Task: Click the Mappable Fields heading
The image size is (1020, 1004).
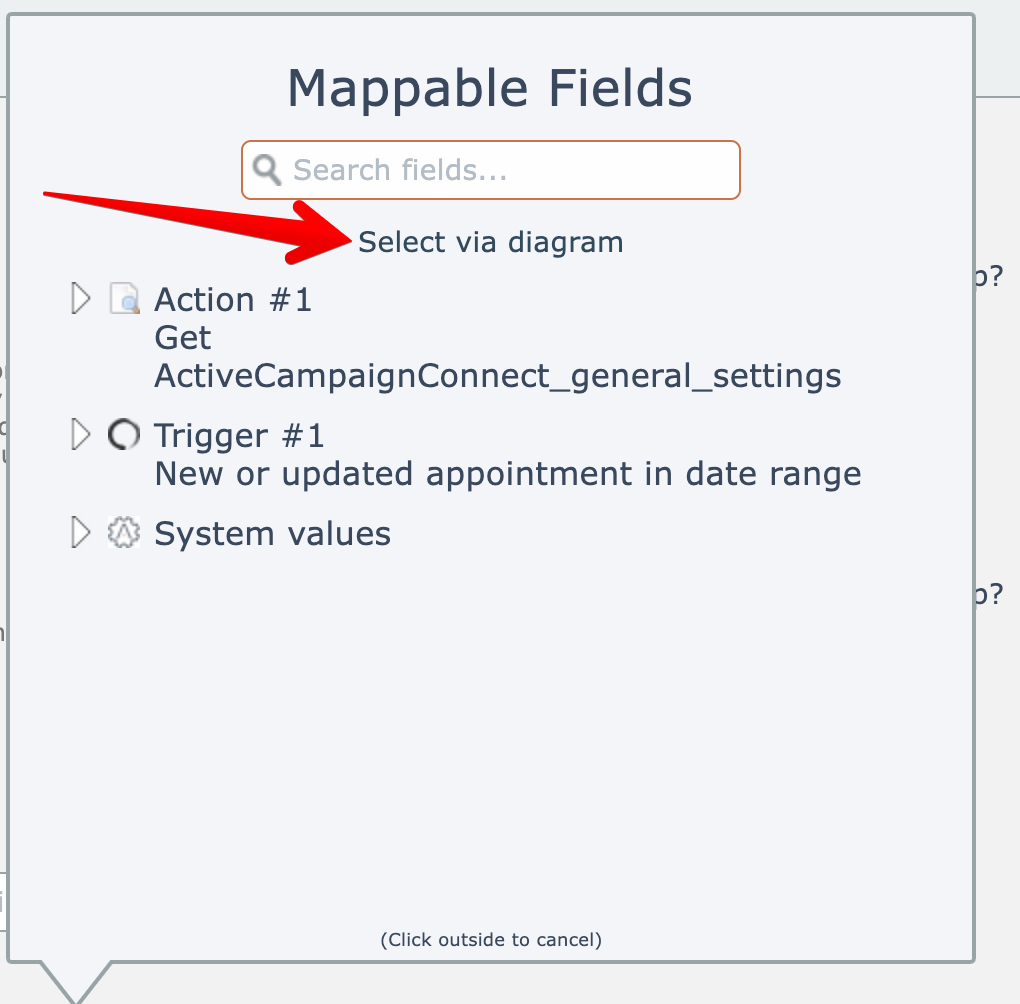Action: tap(490, 89)
